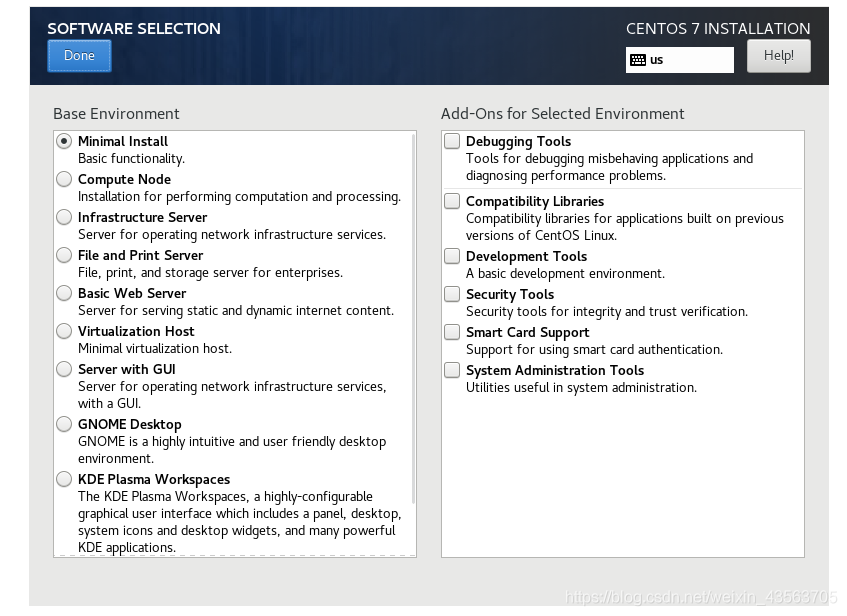Viewport: 847px width, 616px height.
Task: Check the Smart Card Support box
Action: point(452,332)
